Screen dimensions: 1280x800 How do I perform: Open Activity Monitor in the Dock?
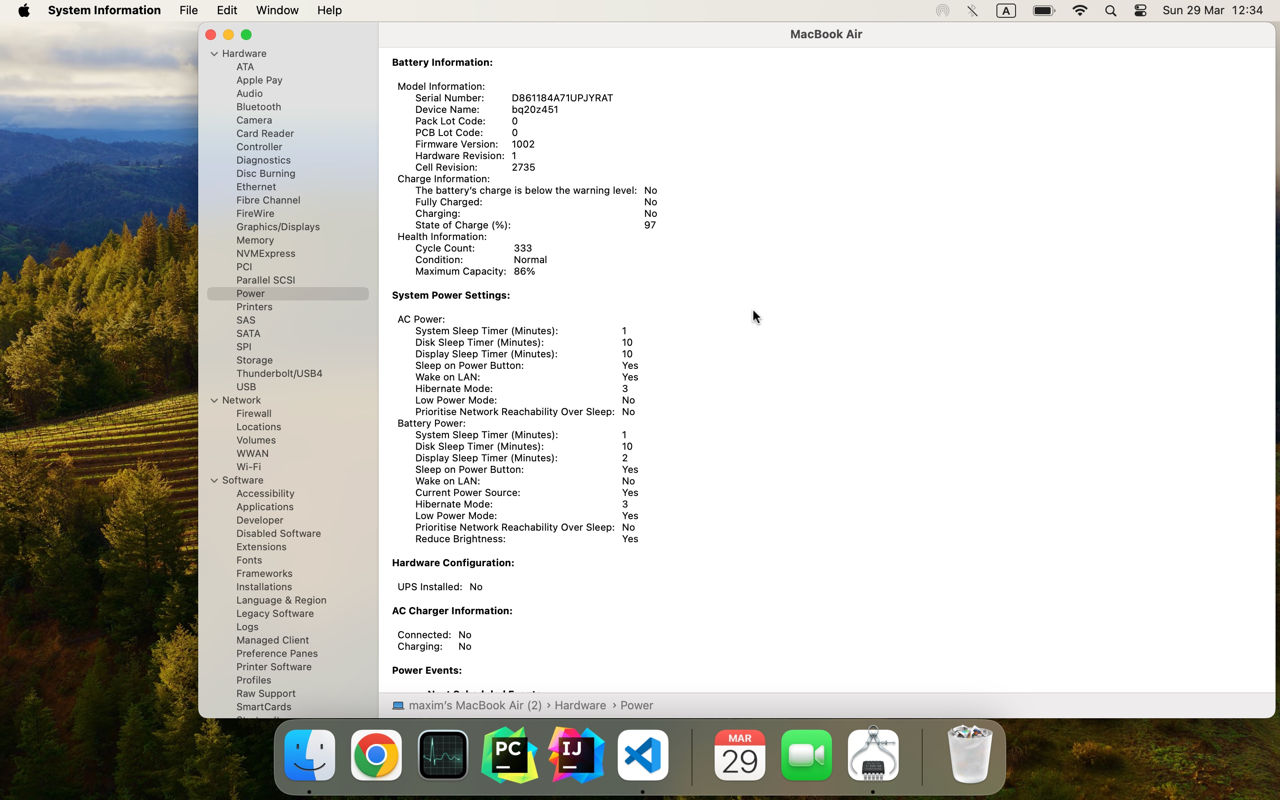pyautogui.click(x=443, y=754)
